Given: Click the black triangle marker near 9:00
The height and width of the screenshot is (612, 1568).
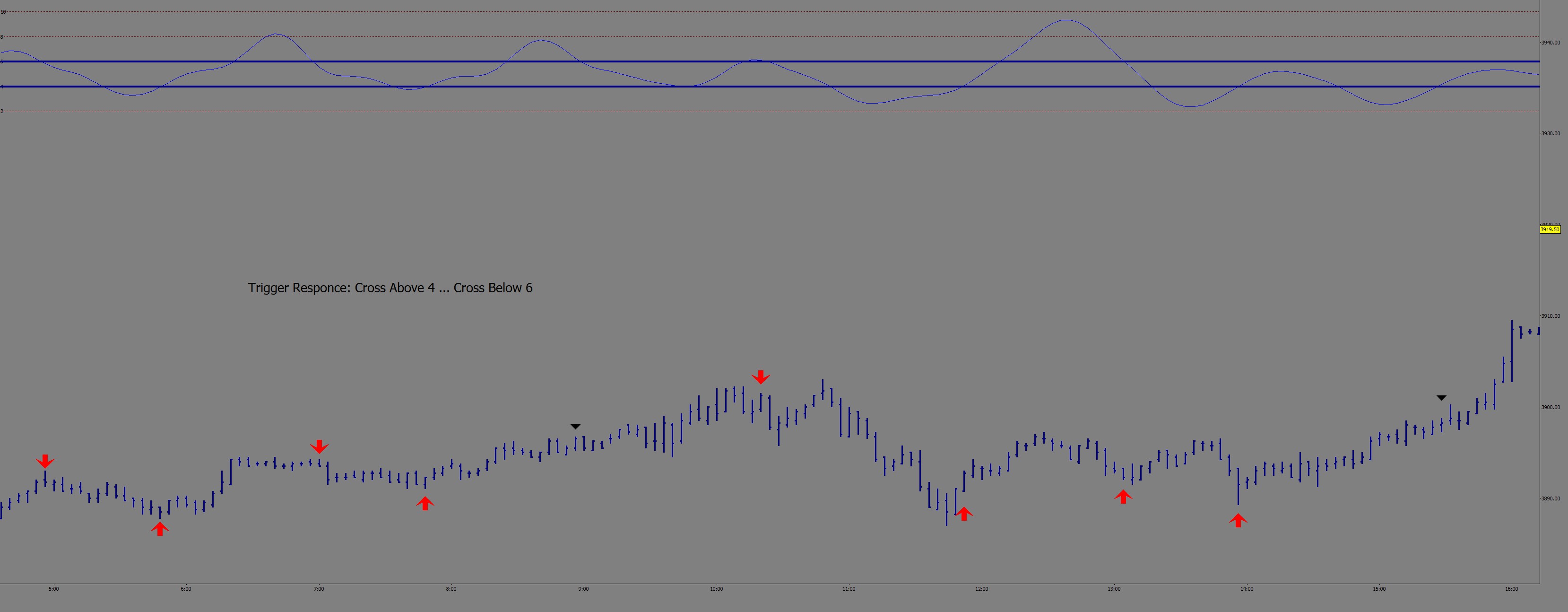Looking at the screenshot, I should coord(575,427).
